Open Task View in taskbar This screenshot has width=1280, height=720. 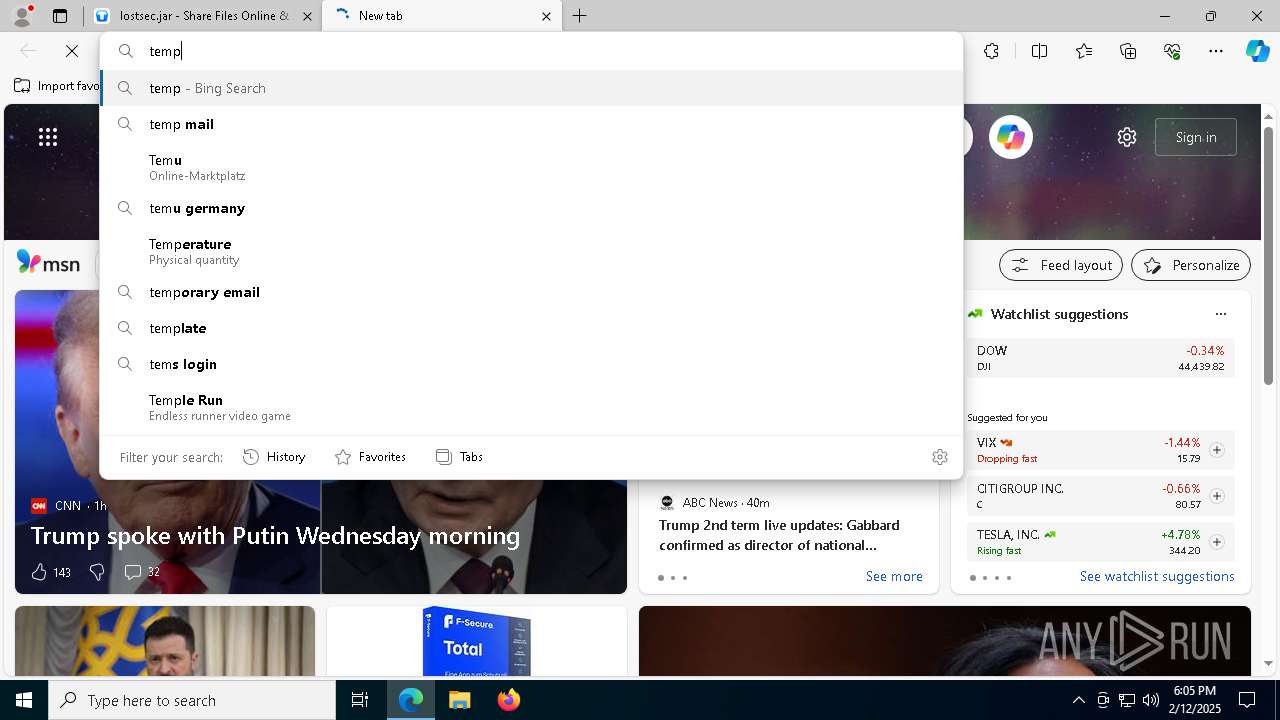(x=360, y=700)
